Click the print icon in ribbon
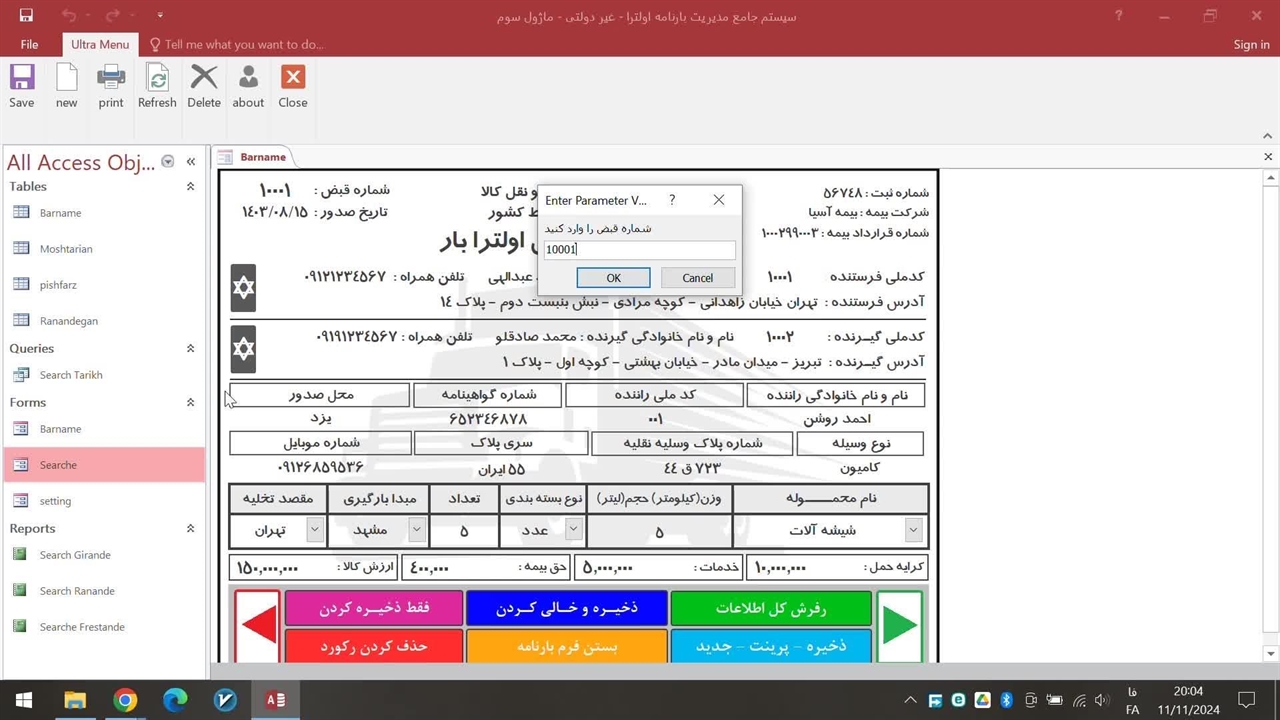This screenshot has height=720, width=1280. [111, 78]
